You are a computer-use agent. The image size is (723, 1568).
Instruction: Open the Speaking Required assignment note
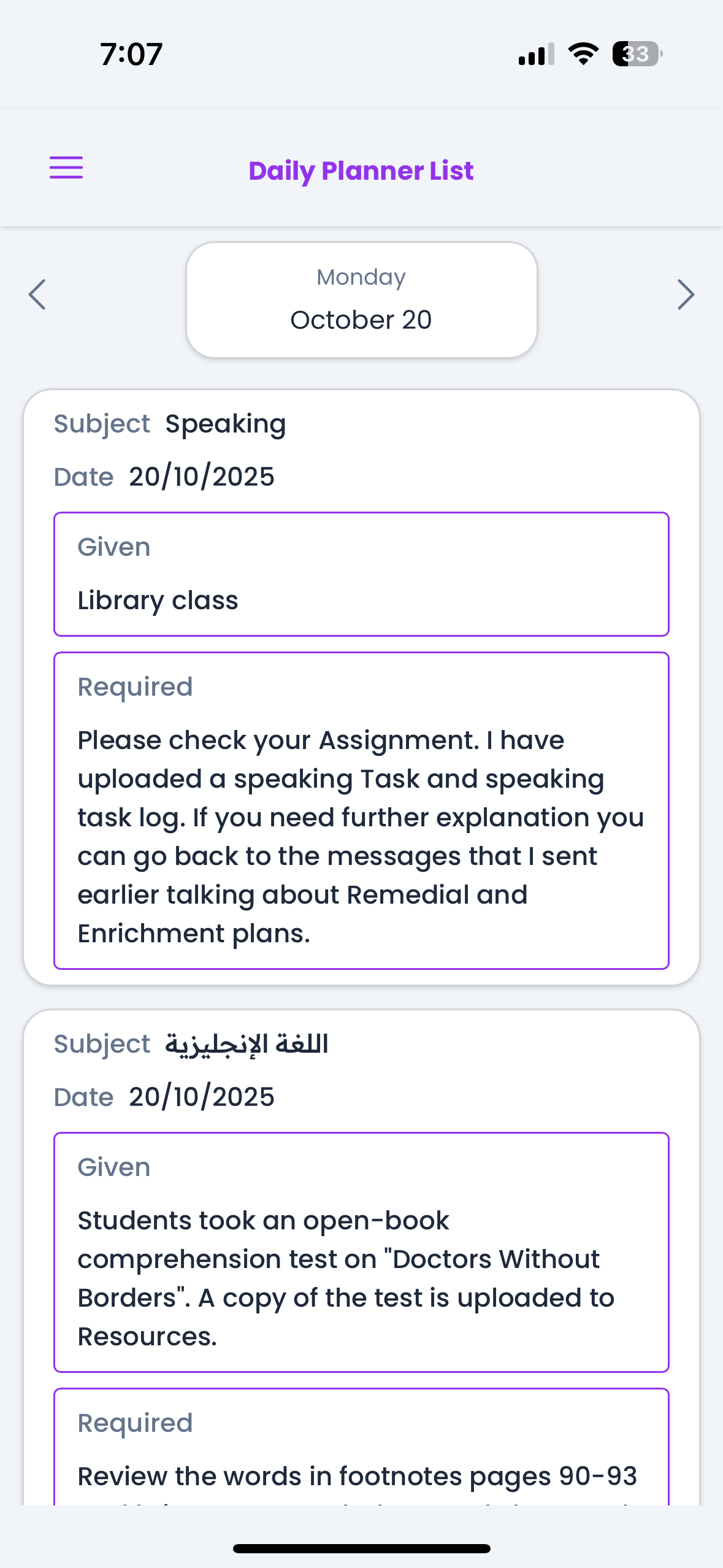click(x=361, y=810)
